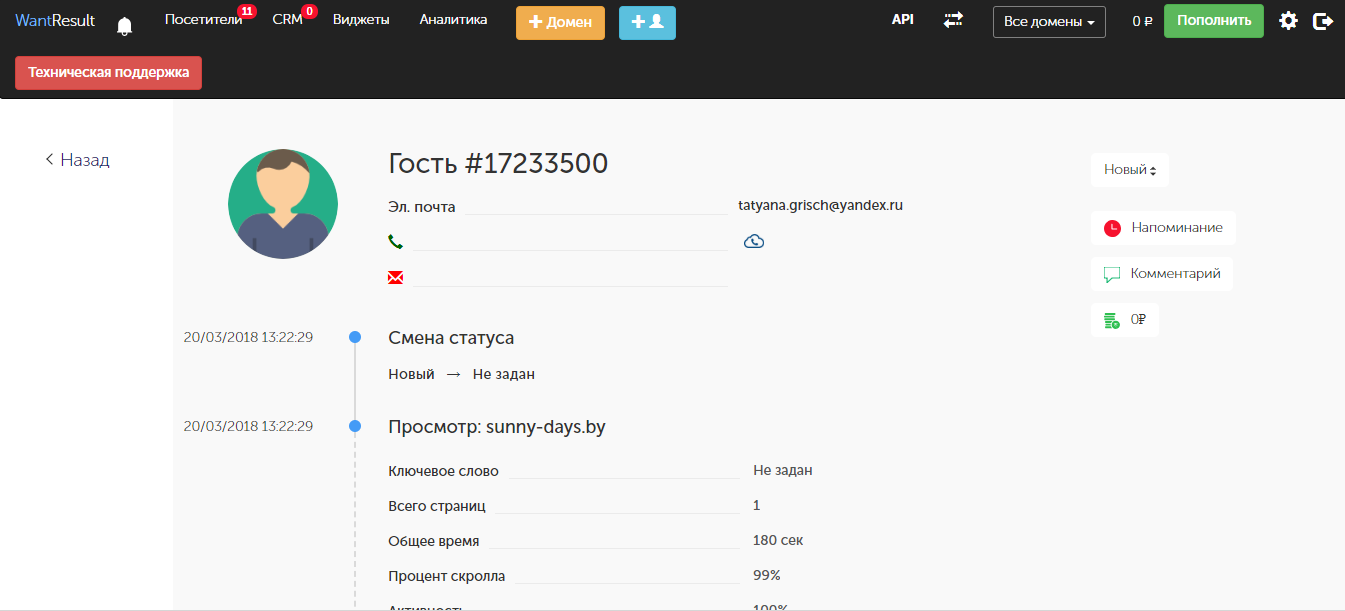Click the Общее время value 180 сек
Screen dimensions: 1345x611
click(778, 541)
